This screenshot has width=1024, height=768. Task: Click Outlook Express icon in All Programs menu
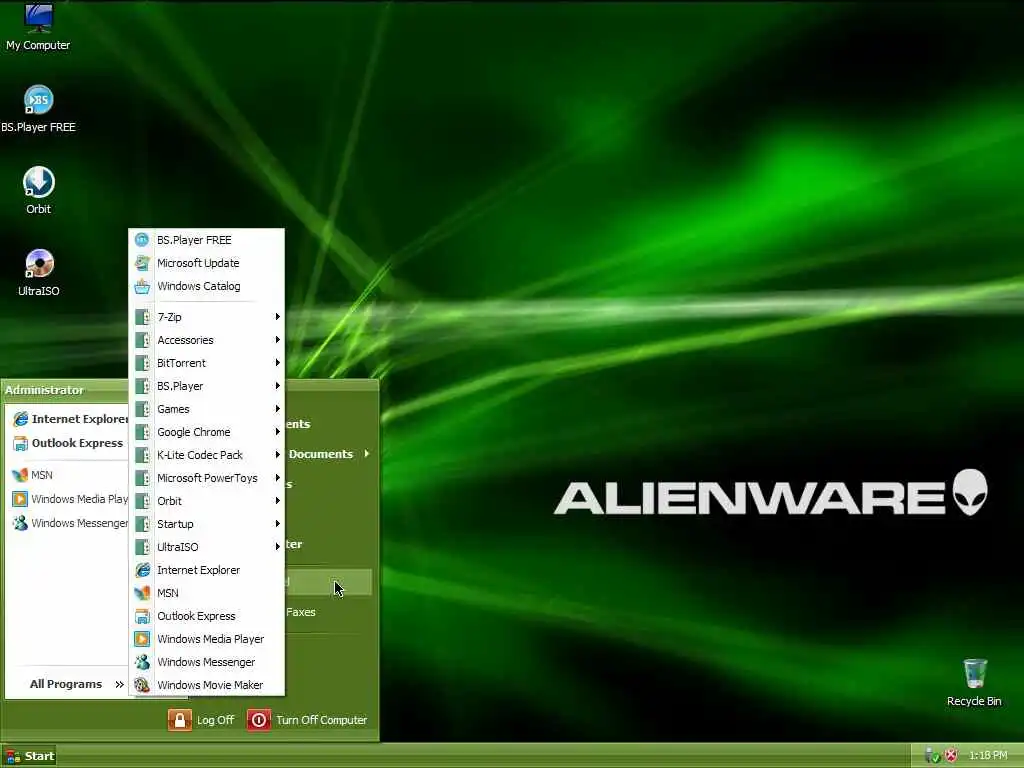click(x=142, y=616)
